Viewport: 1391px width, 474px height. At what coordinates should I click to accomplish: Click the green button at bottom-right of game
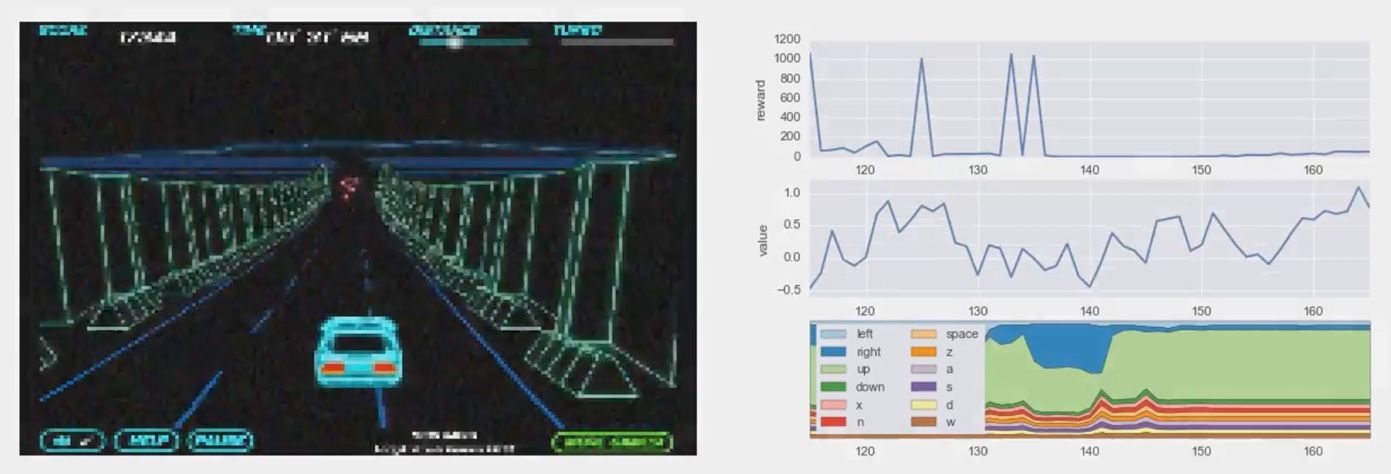click(611, 441)
